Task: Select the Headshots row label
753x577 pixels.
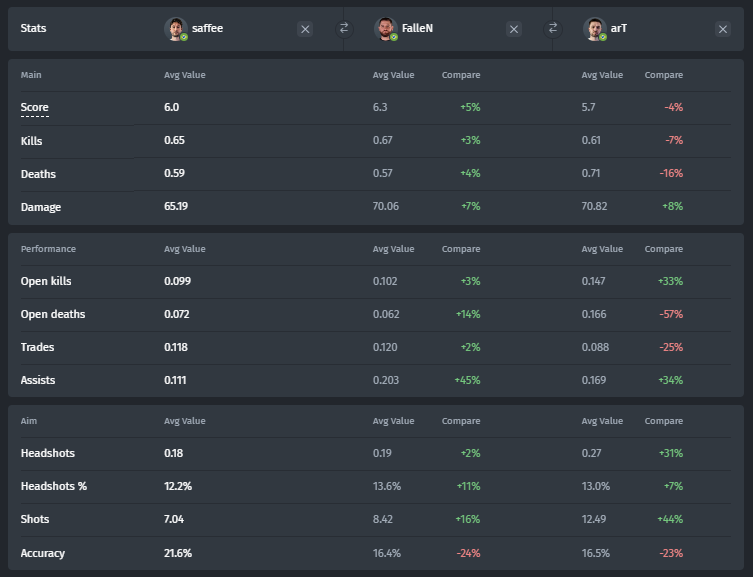Action: click(x=48, y=453)
